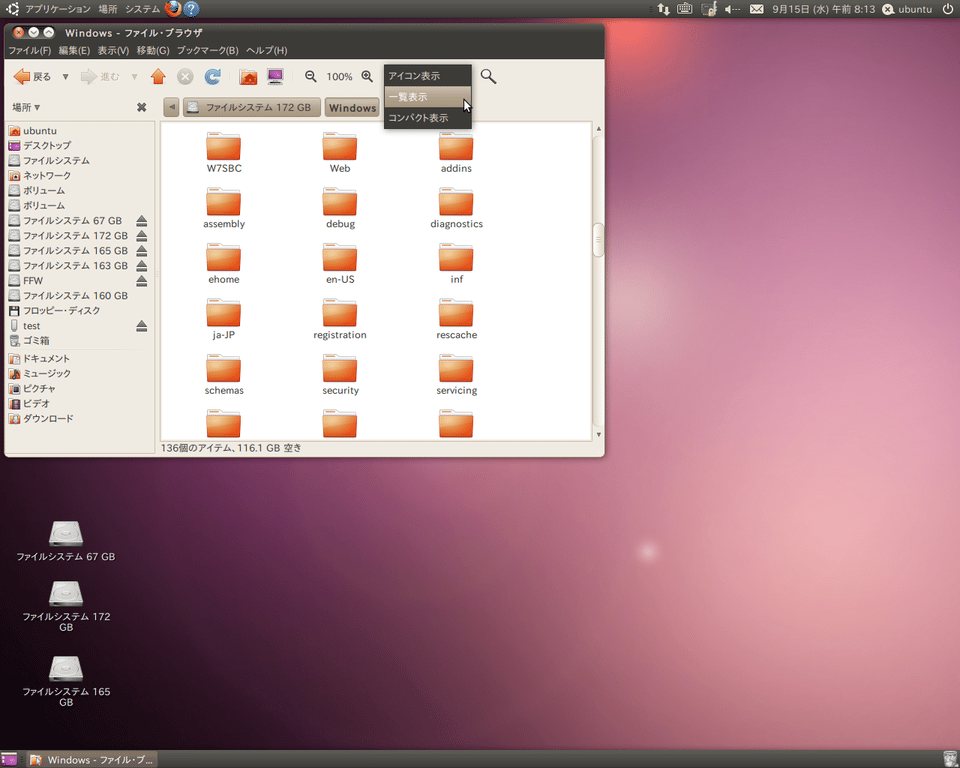This screenshot has height=768, width=960.
Task: Launch Firefox from top panel
Action: point(173,9)
